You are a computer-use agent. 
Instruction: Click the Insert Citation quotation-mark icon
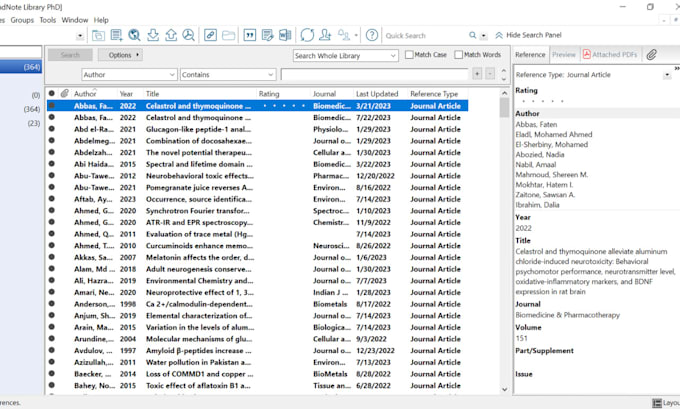tap(250, 35)
